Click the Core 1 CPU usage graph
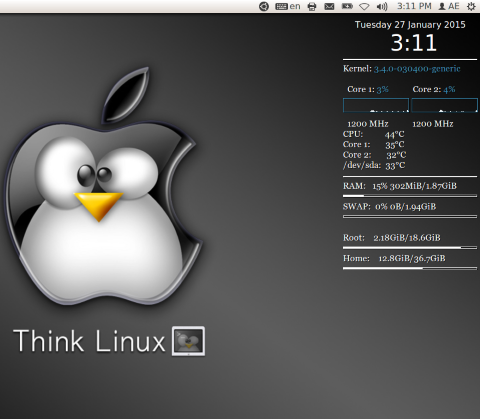 [x=376, y=105]
